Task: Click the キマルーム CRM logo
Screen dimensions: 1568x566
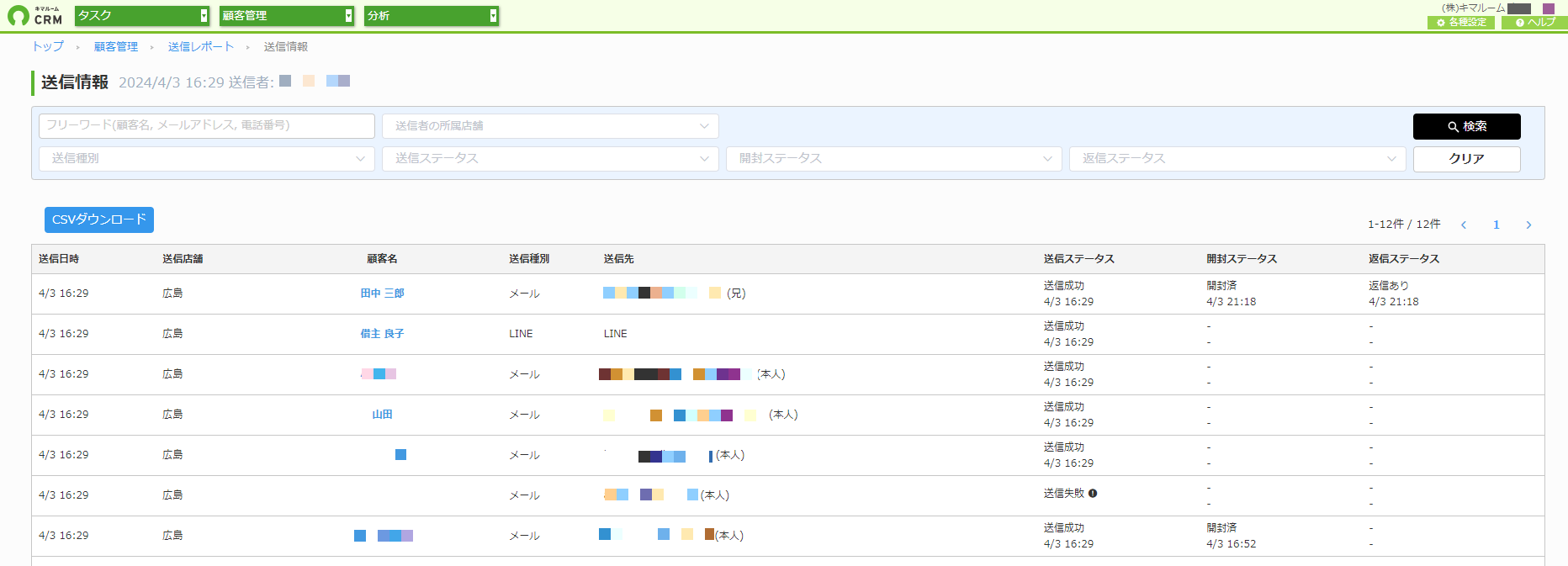Action: [34, 15]
